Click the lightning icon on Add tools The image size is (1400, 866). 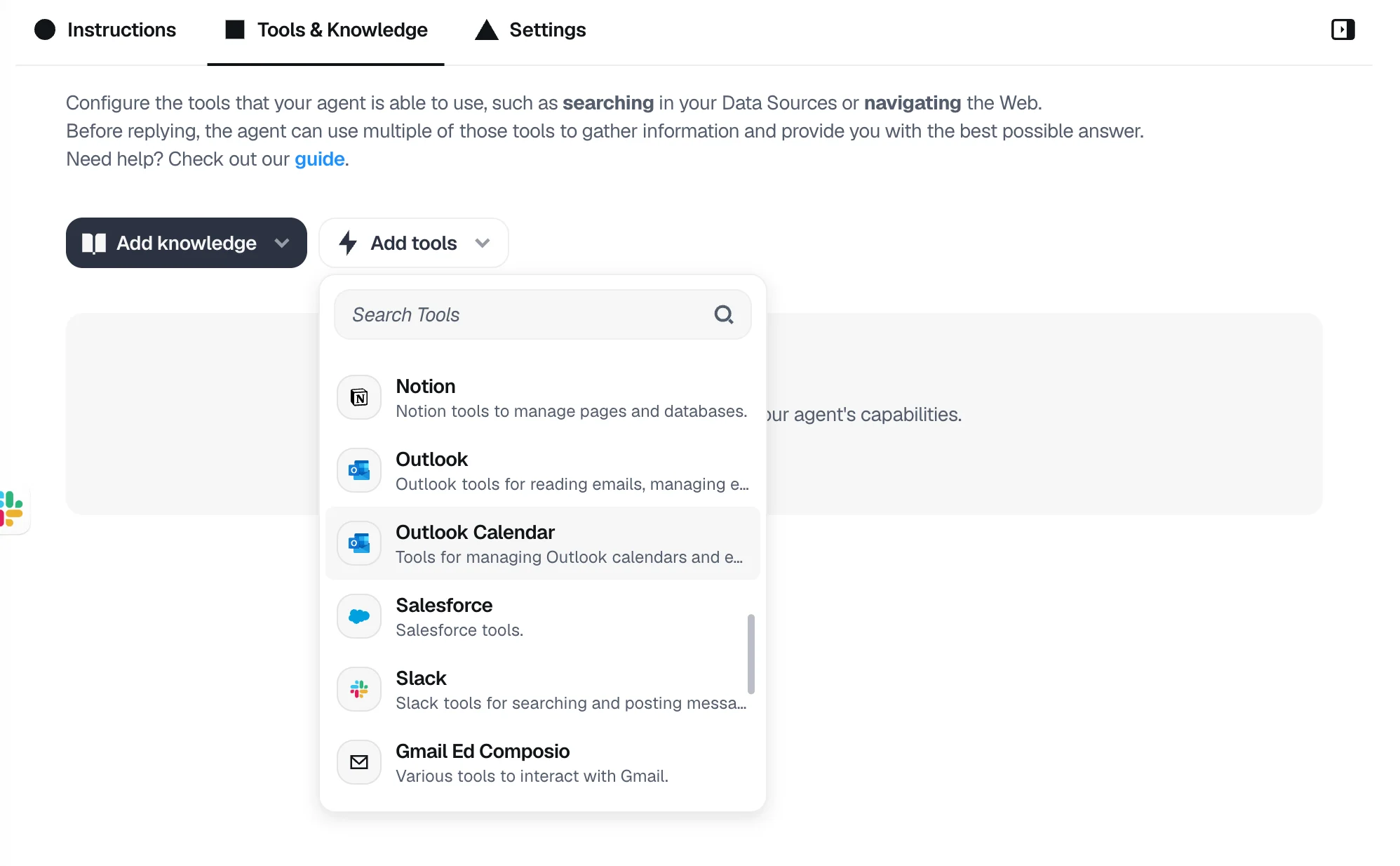349,243
